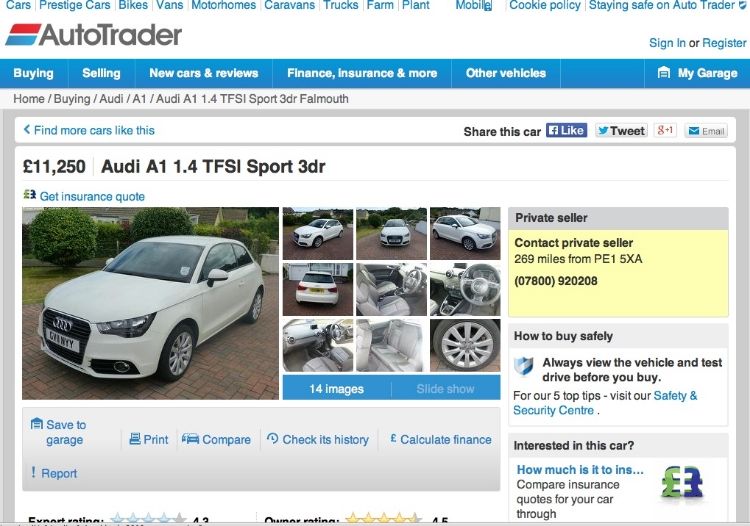Click the Print link text
The height and width of the screenshot is (526, 750).
[156, 439]
